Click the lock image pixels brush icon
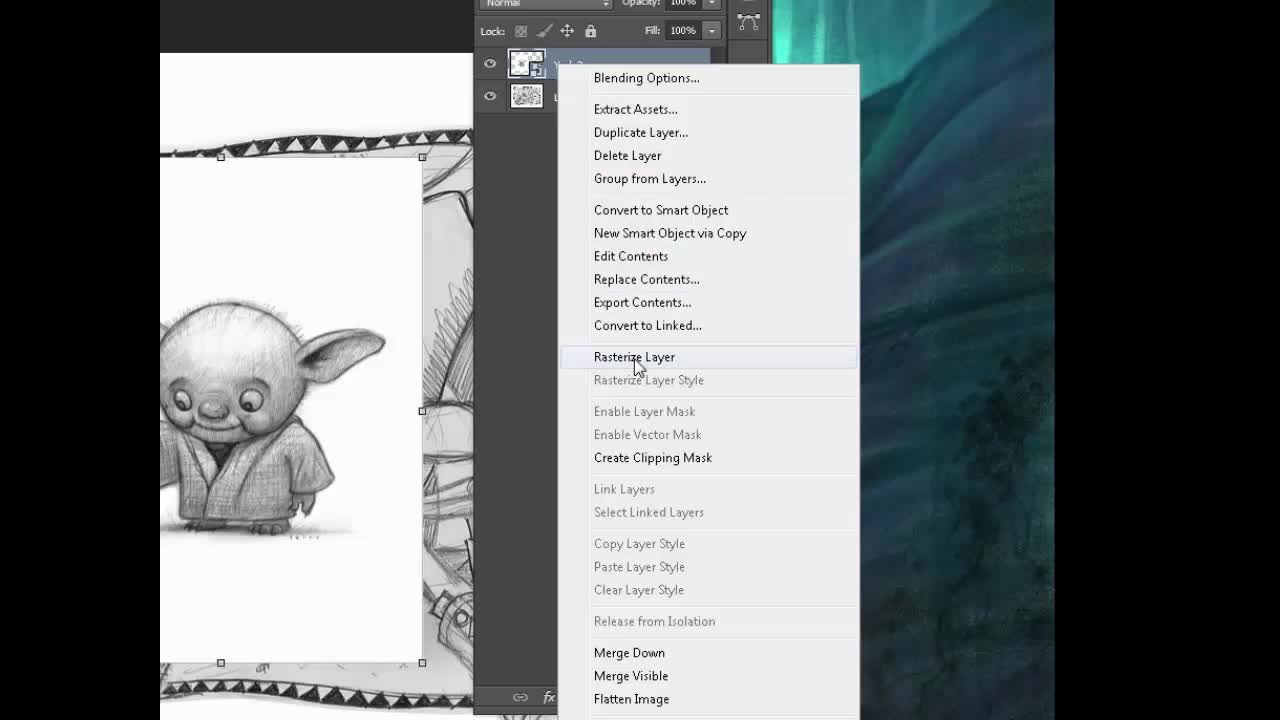 pos(544,31)
